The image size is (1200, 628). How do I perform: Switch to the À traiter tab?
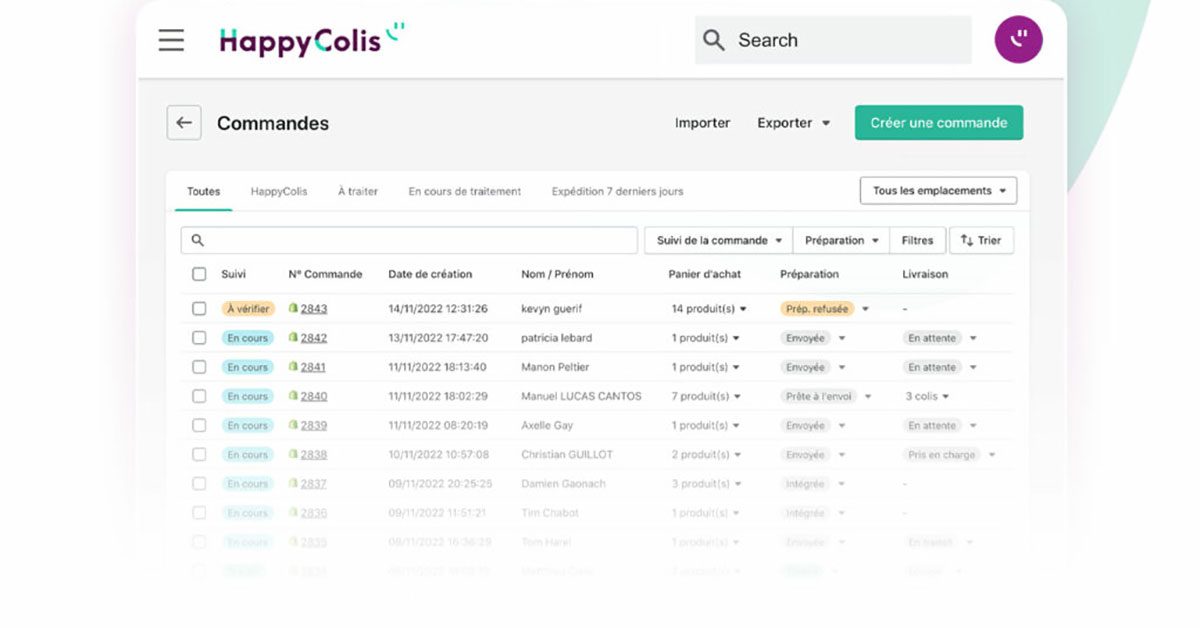tap(357, 191)
